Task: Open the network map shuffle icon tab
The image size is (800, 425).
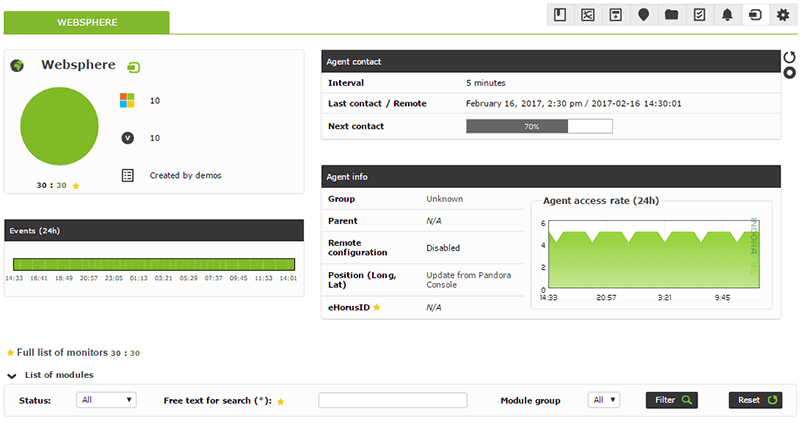Action: 588,15
